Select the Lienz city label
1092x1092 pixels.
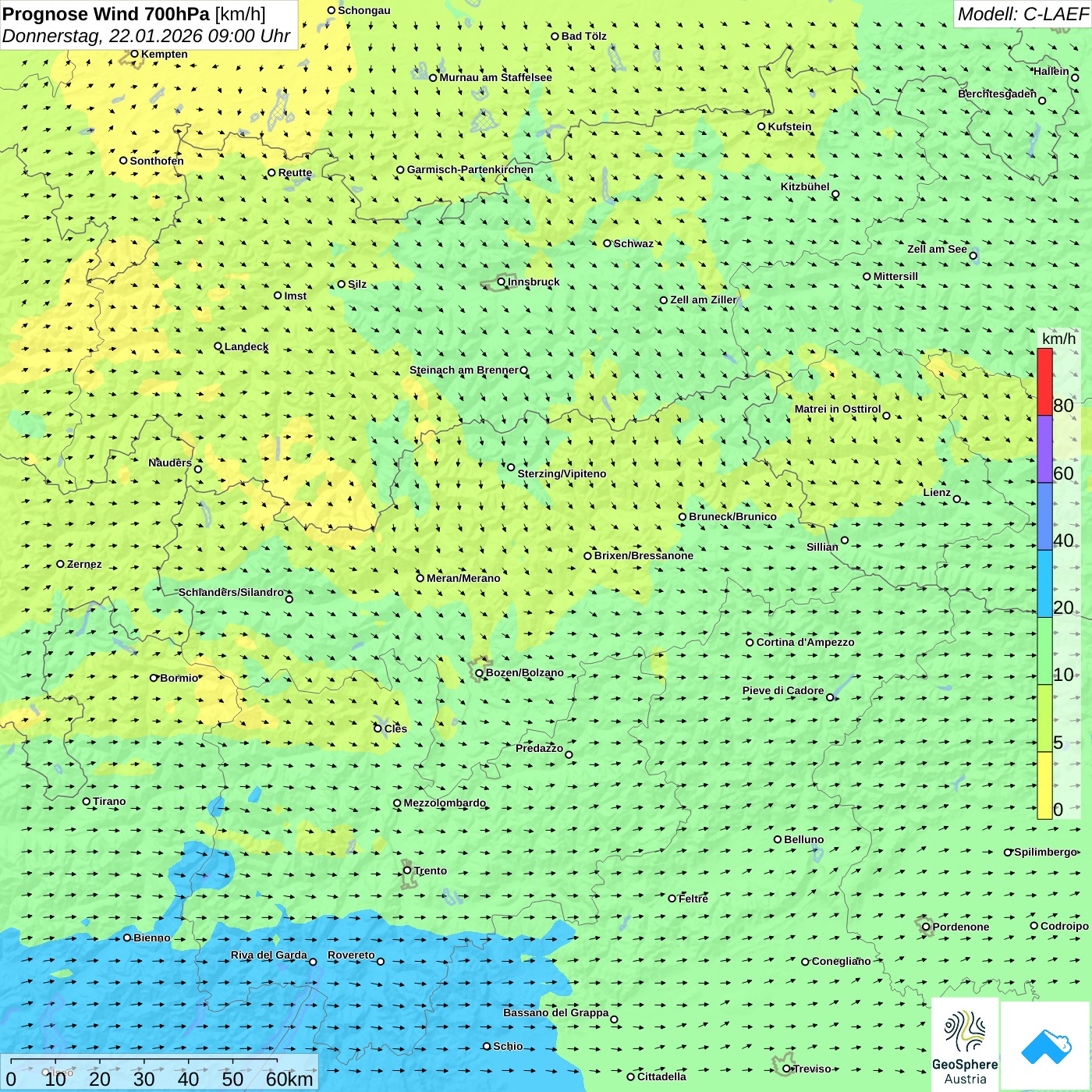tap(937, 492)
